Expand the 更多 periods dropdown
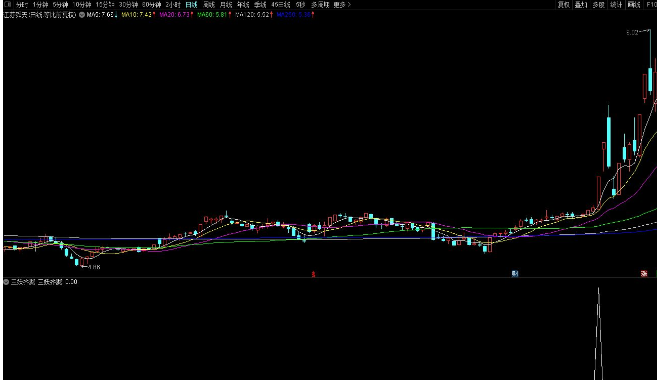657x380 pixels. 342,5
